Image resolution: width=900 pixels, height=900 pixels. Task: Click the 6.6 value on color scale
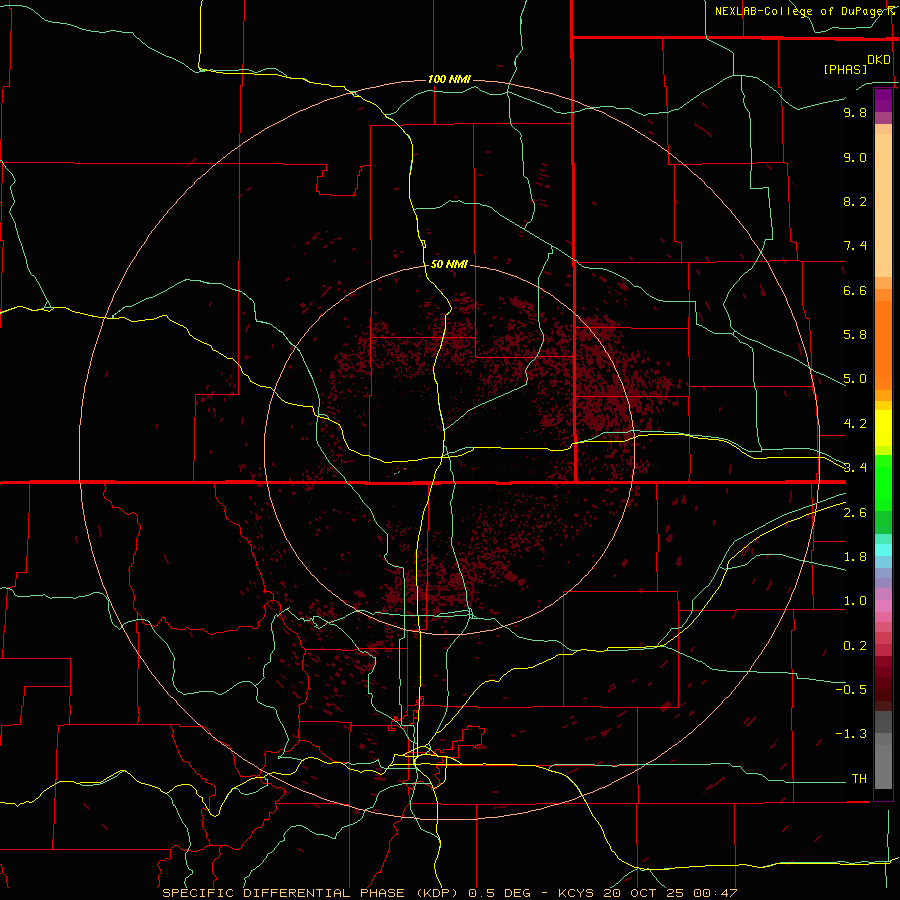[x=855, y=290]
